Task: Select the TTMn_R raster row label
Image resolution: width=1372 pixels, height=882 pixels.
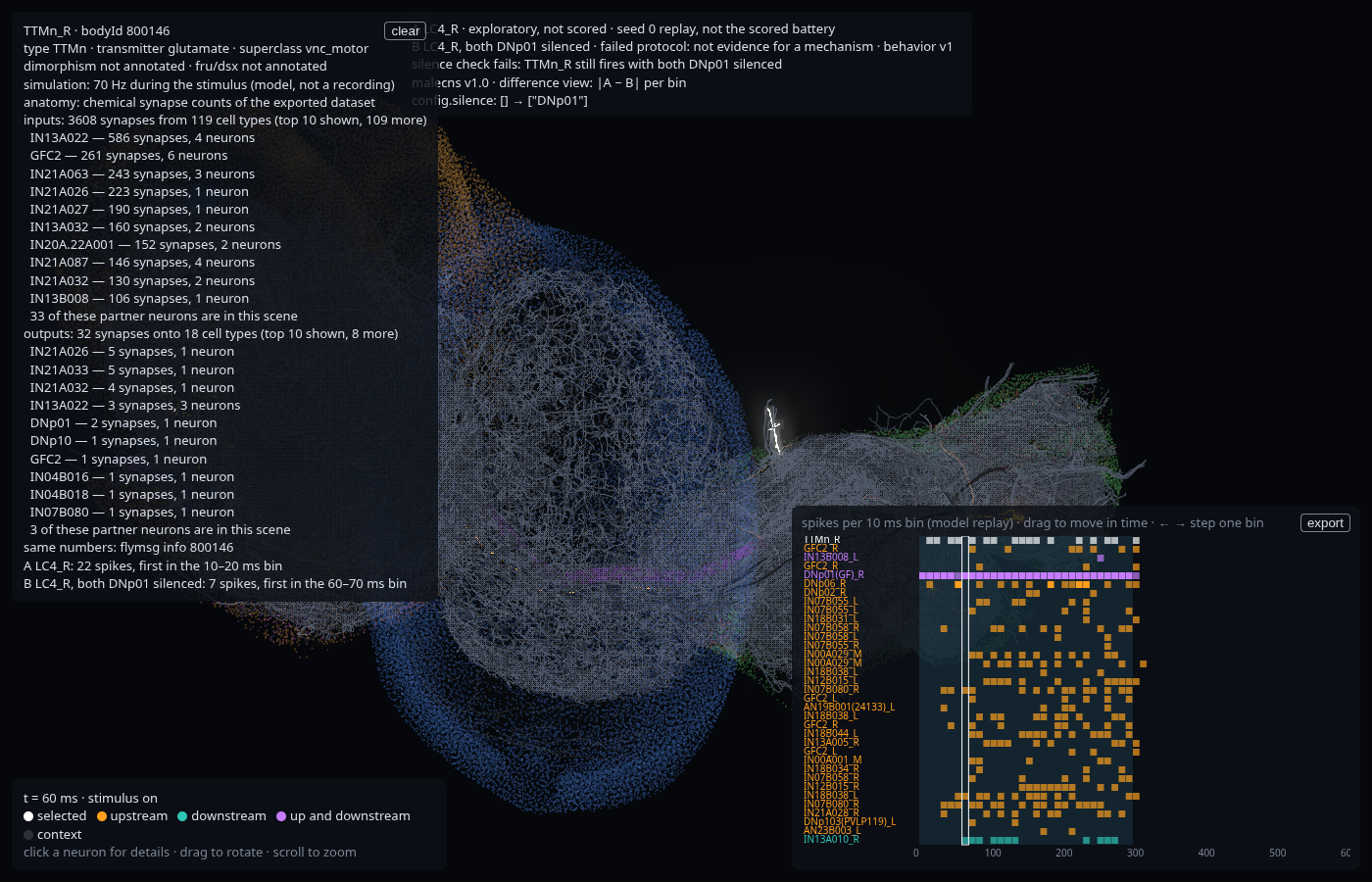Action: pyautogui.click(x=821, y=540)
